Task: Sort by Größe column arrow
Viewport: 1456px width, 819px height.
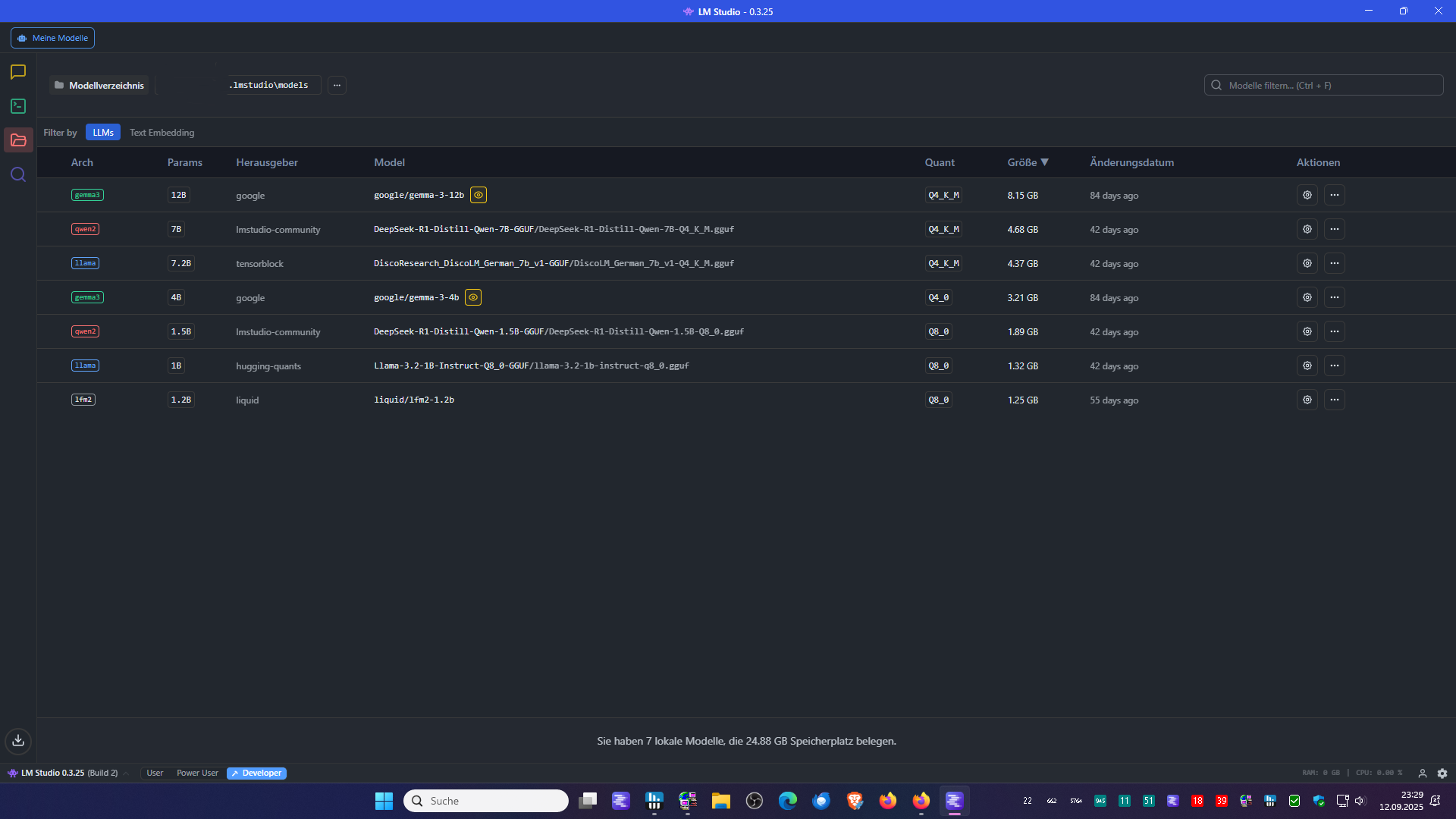Action: (x=1044, y=162)
